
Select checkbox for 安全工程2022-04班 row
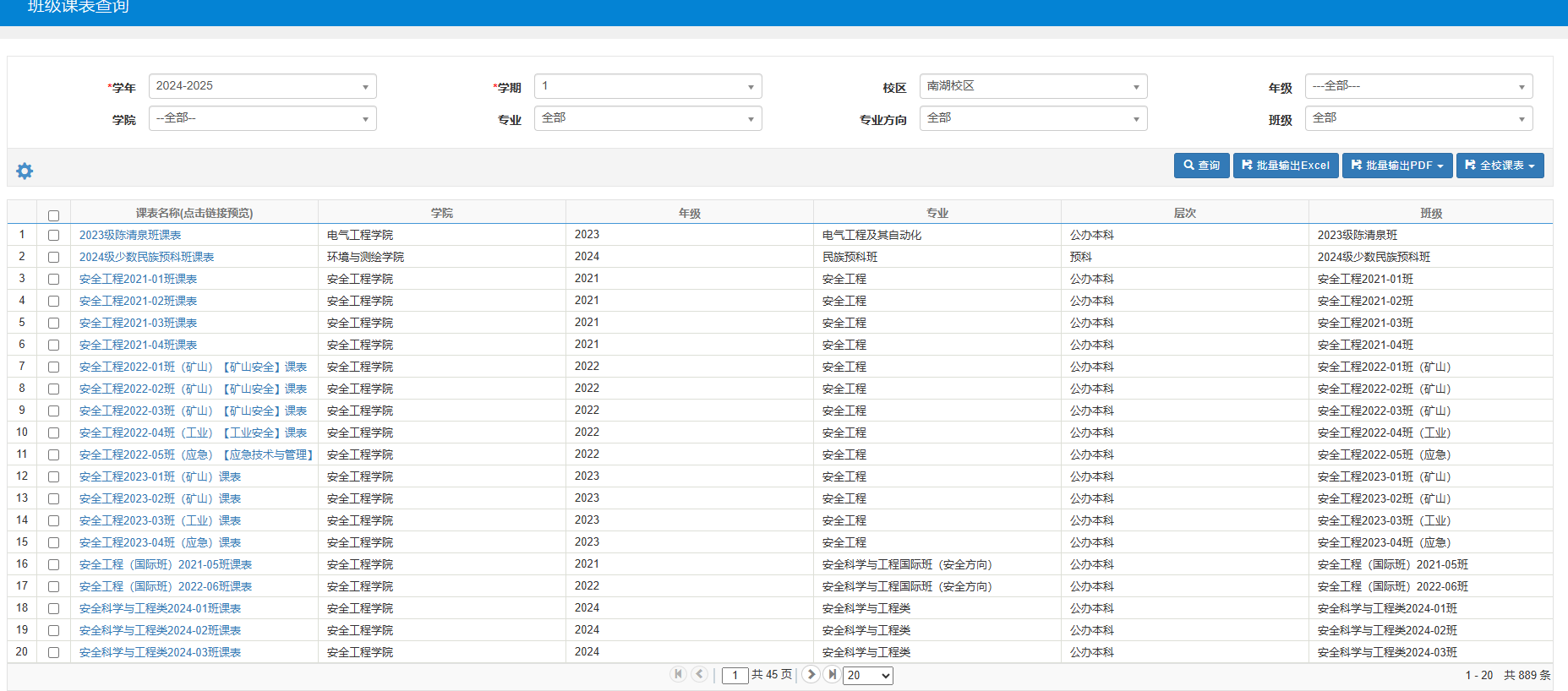pos(53,433)
